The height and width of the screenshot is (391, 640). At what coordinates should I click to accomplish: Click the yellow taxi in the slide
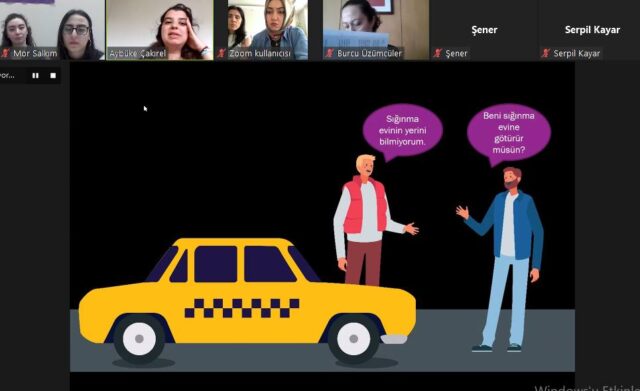click(247, 300)
